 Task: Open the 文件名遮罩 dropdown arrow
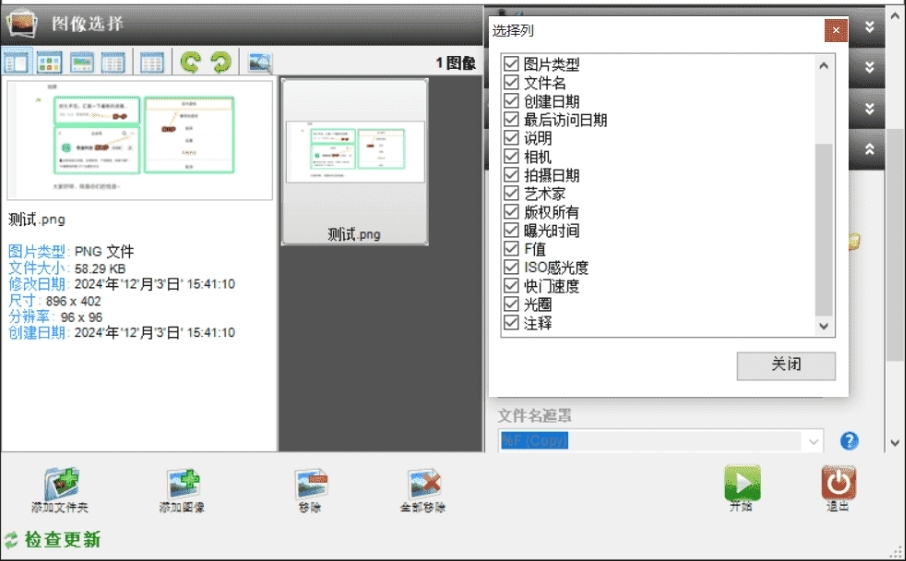click(814, 442)
